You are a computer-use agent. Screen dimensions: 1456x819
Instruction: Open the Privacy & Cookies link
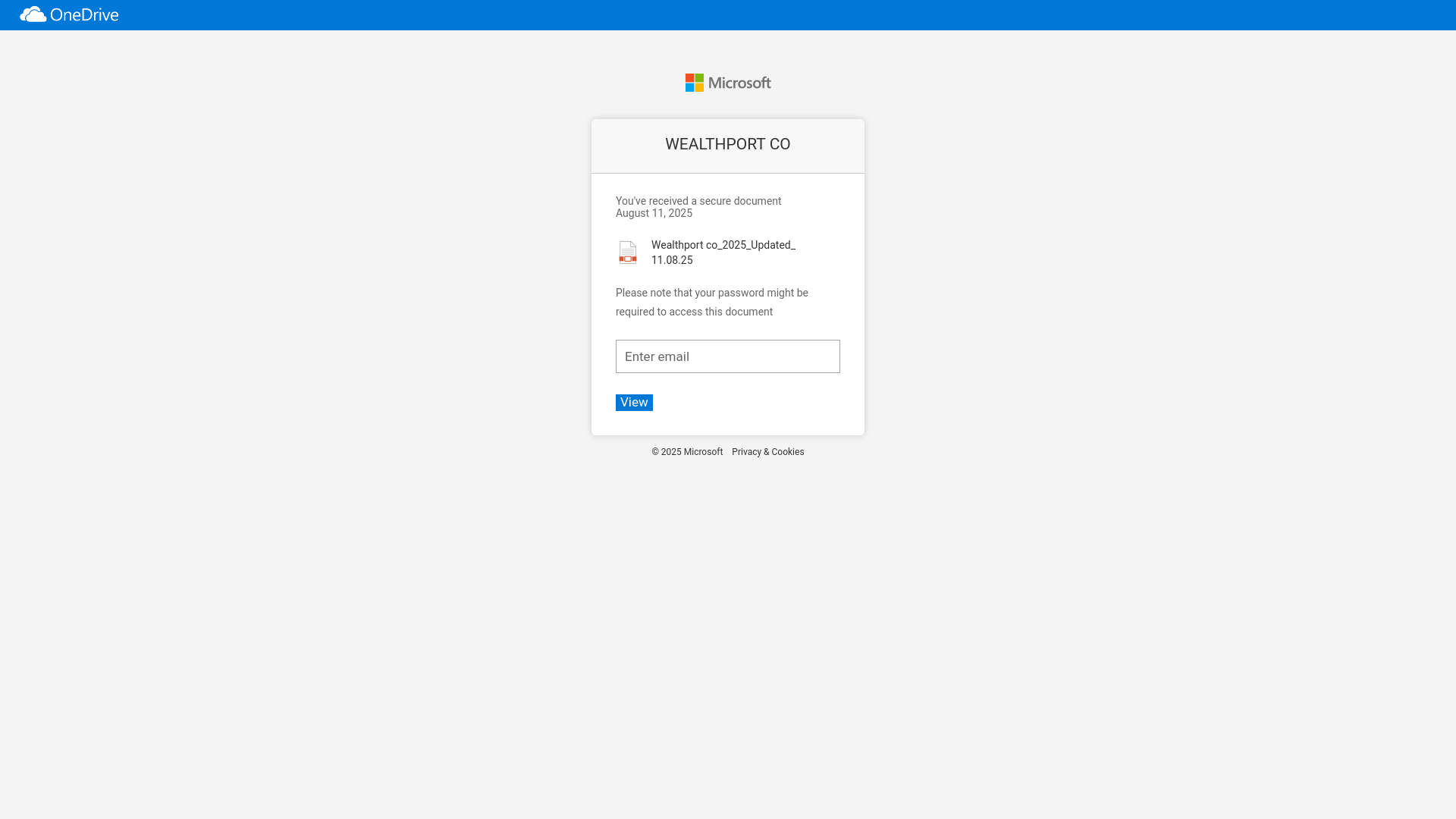click(768, 452)
